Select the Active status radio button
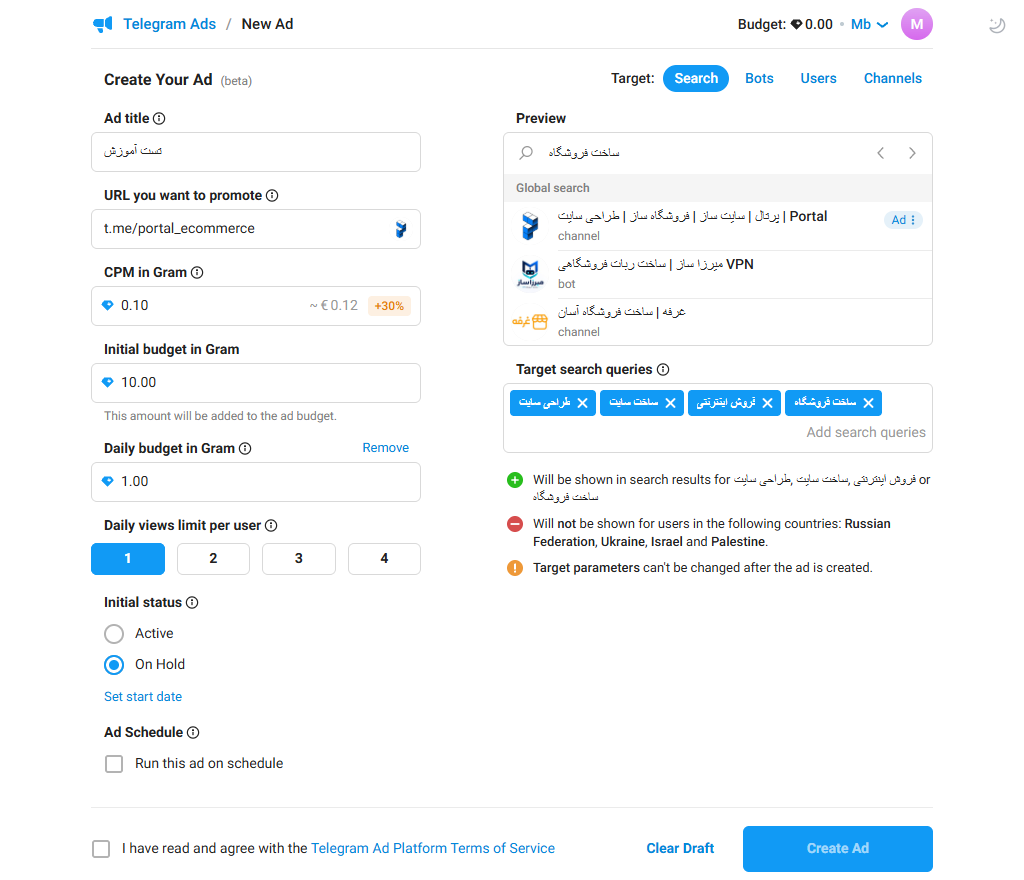 114,634
